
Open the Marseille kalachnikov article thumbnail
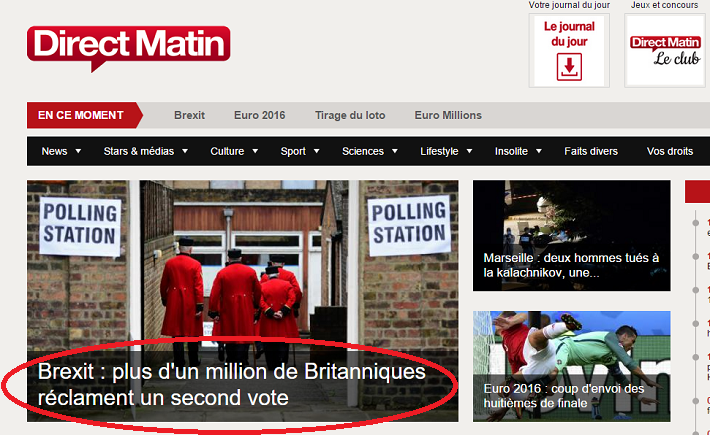pos(571,235)
